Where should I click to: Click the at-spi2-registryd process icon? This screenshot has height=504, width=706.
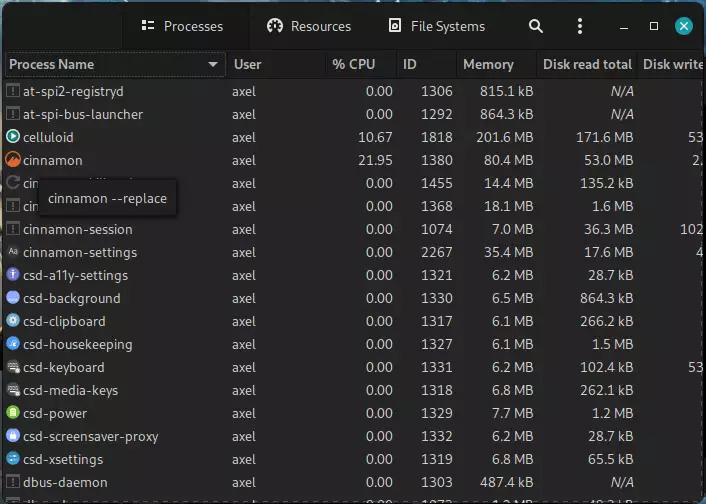tap(13, 91)
